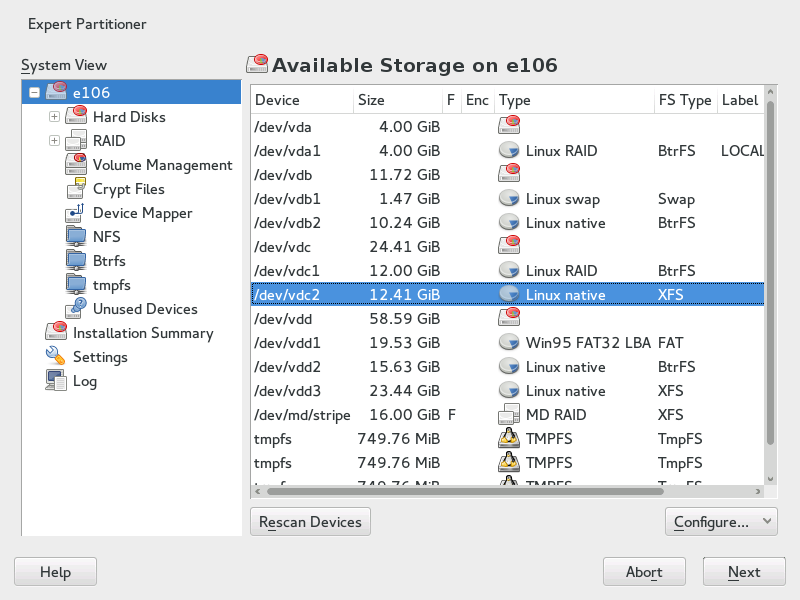Expand the Hard Disks tree node
The image size is (800, 600).
tap(54, 117)
